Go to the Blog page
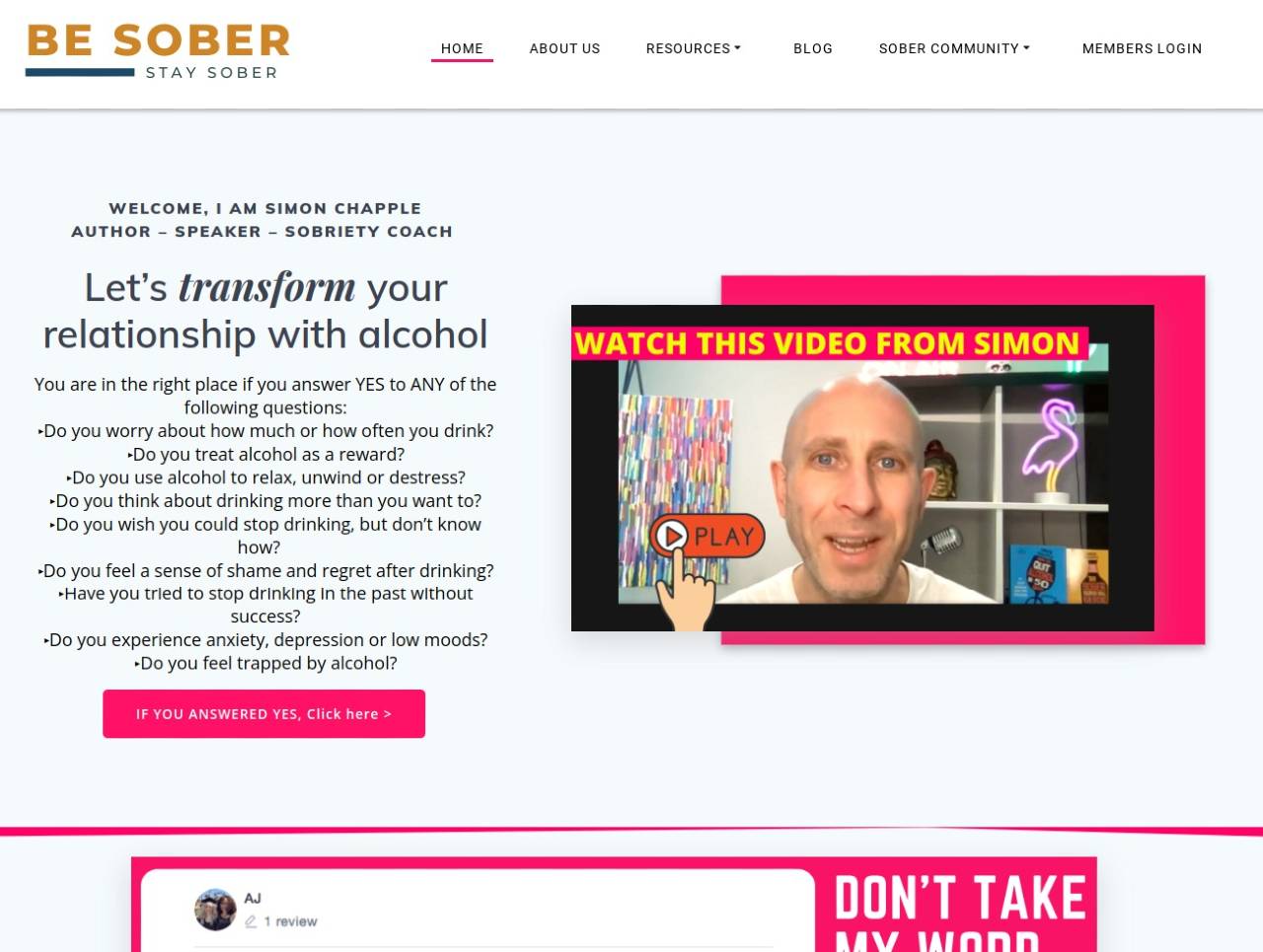 pos(813,48)
